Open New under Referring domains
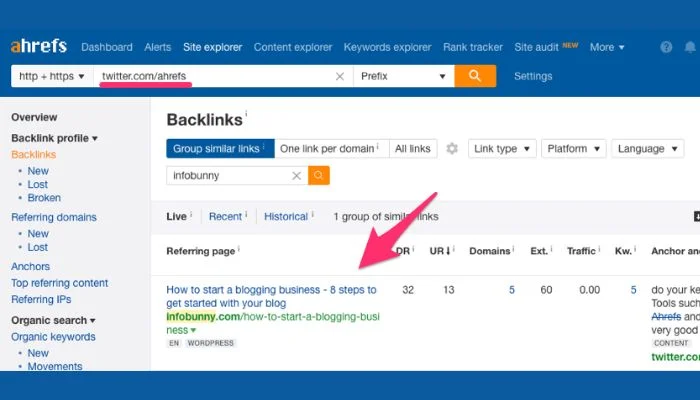The height and width of the screenshot is (400, 700). pyautogui.click(x=38, y=233)
